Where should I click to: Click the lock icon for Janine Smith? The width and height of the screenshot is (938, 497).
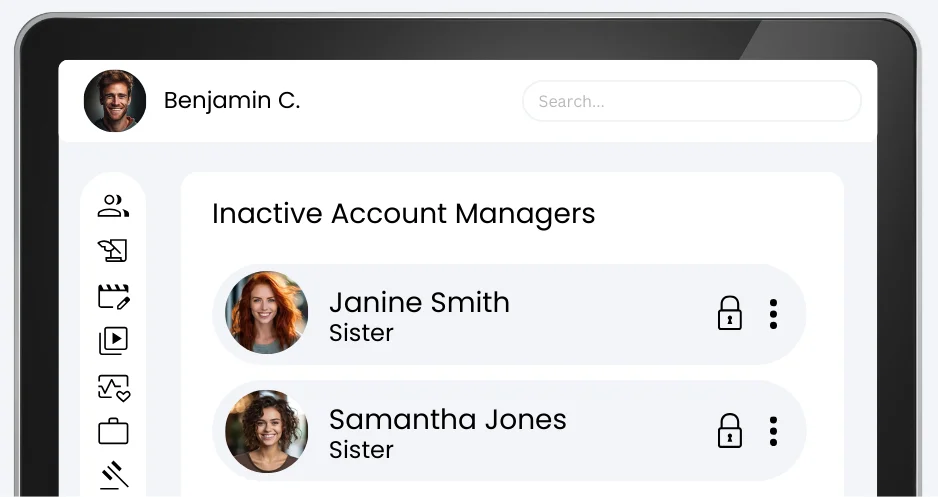pyautogui.click(x=730, y=313)
